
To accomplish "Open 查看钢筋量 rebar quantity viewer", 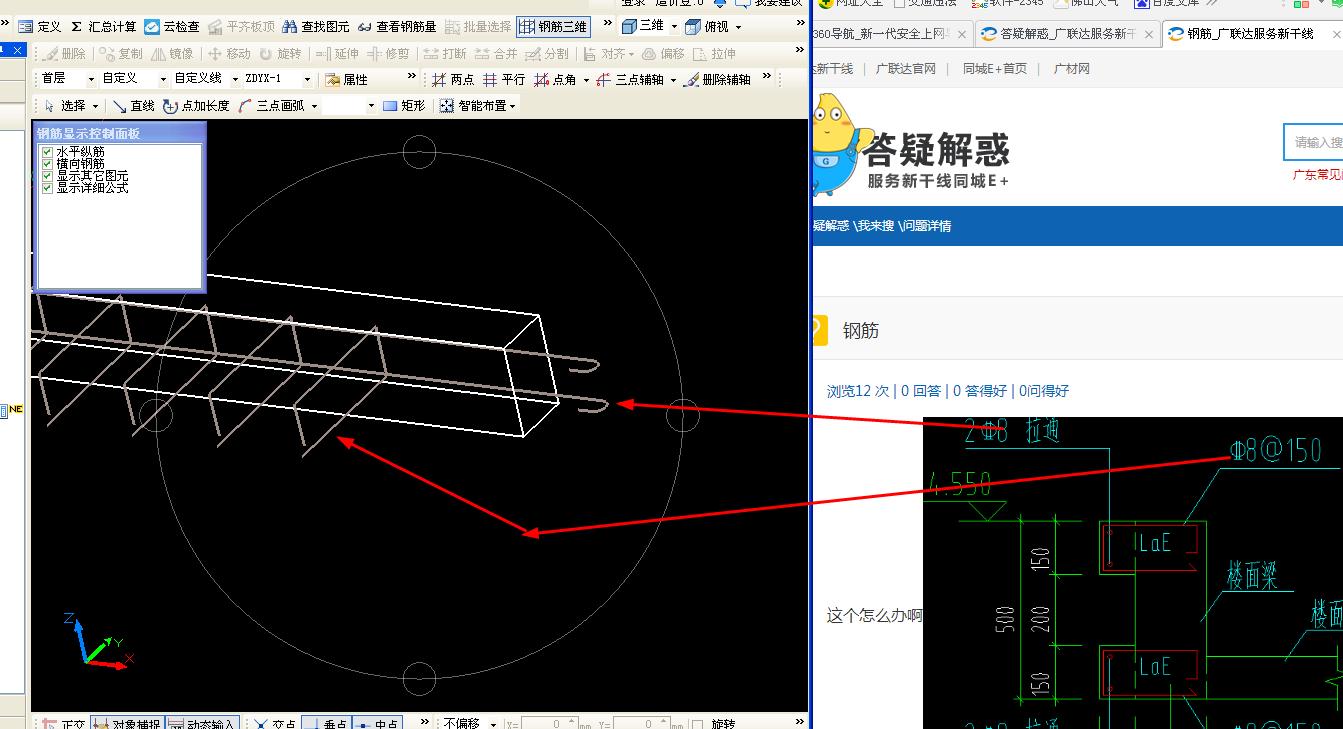I will pyautogui.click(x=397, y=27).
